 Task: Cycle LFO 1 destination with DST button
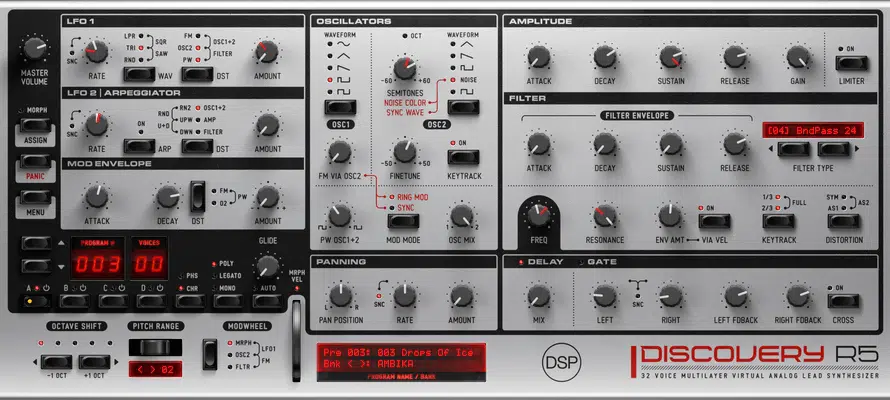coord(198,74)
